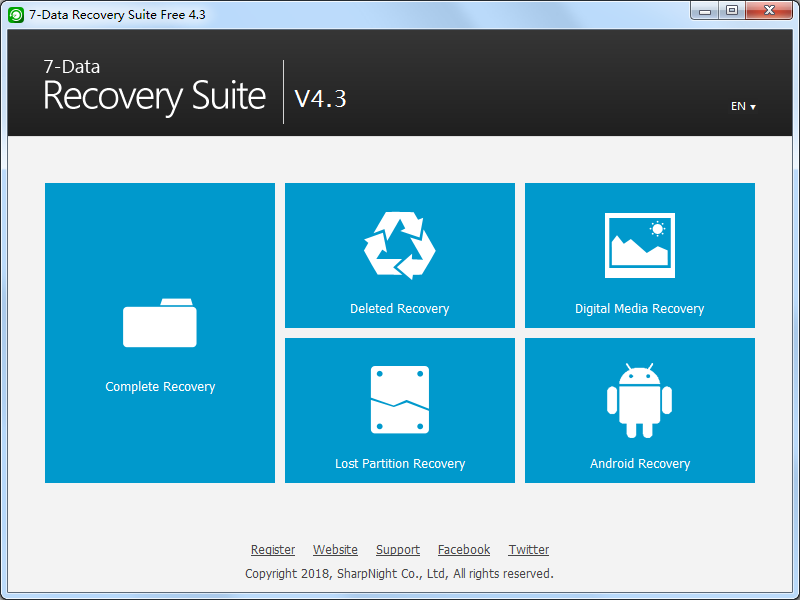Open the Support link
Viewport: 800px width, 600px height.
(398, 550)
